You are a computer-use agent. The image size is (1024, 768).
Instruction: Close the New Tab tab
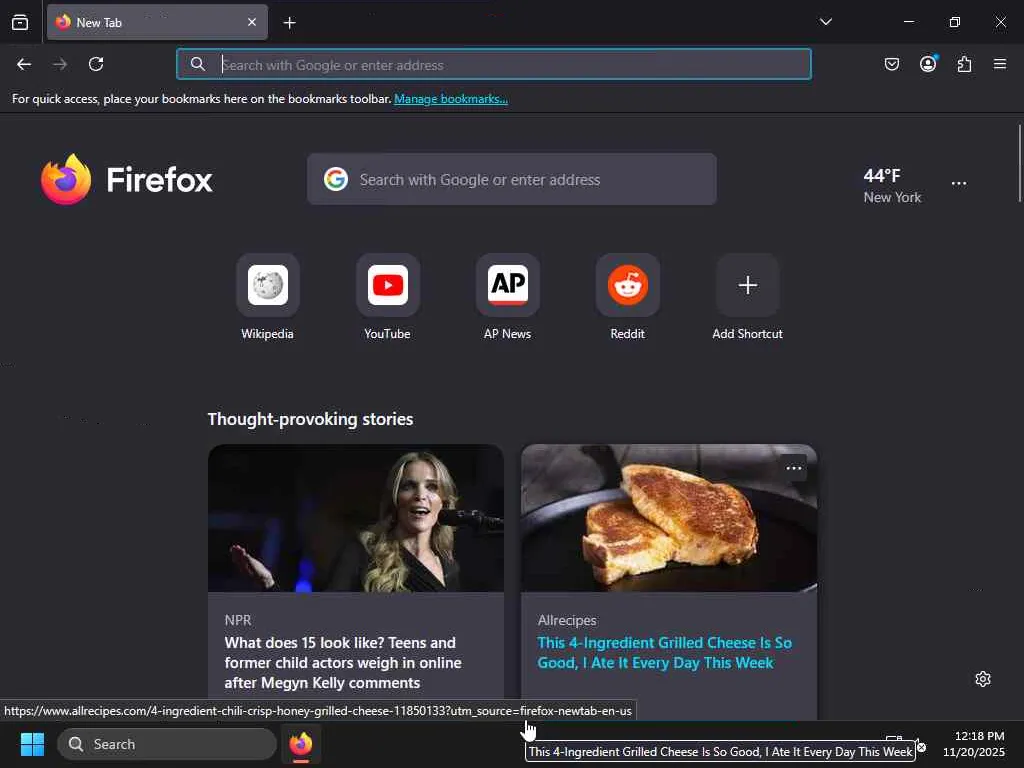pyautogui.click(x=252, y=22)
